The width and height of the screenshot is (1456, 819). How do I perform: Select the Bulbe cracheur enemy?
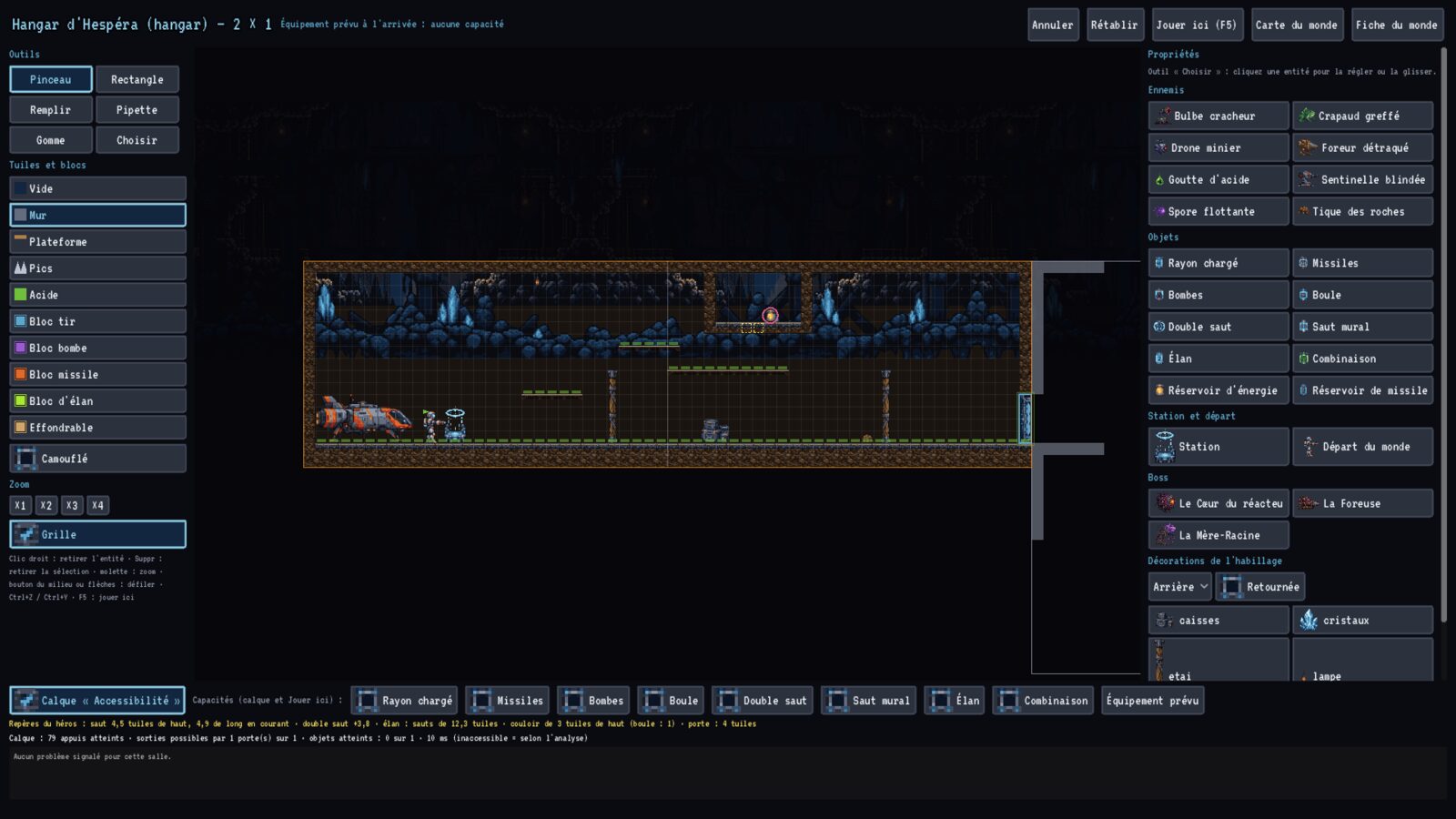(1218, 116)
